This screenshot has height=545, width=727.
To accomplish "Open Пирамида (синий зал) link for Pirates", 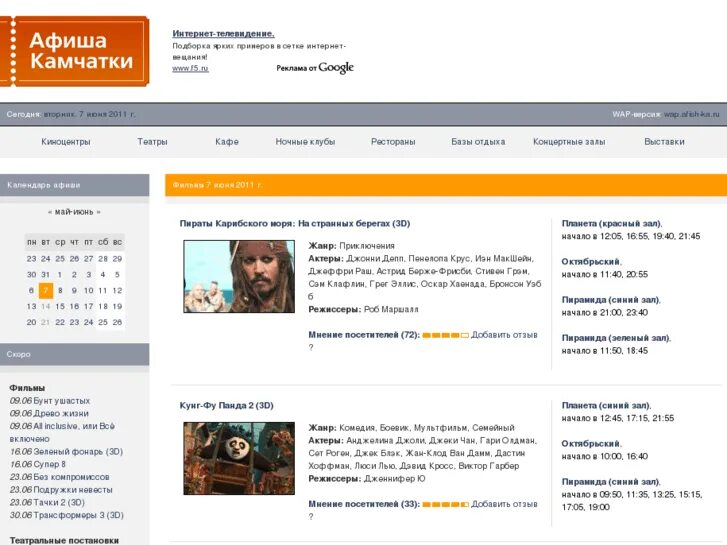I will pyautogui.click(x=611, y=300).
